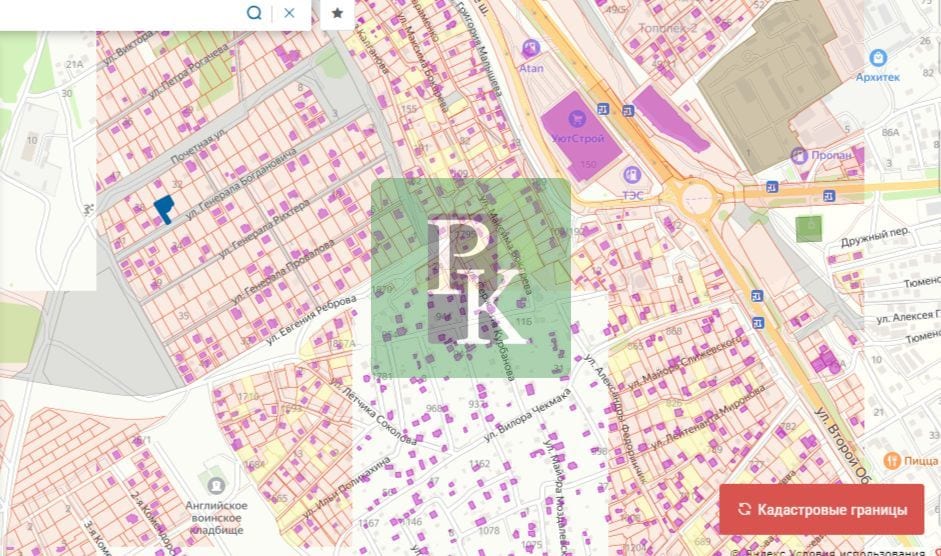Click the ул. Петра Рогачева label

(190, 71)
